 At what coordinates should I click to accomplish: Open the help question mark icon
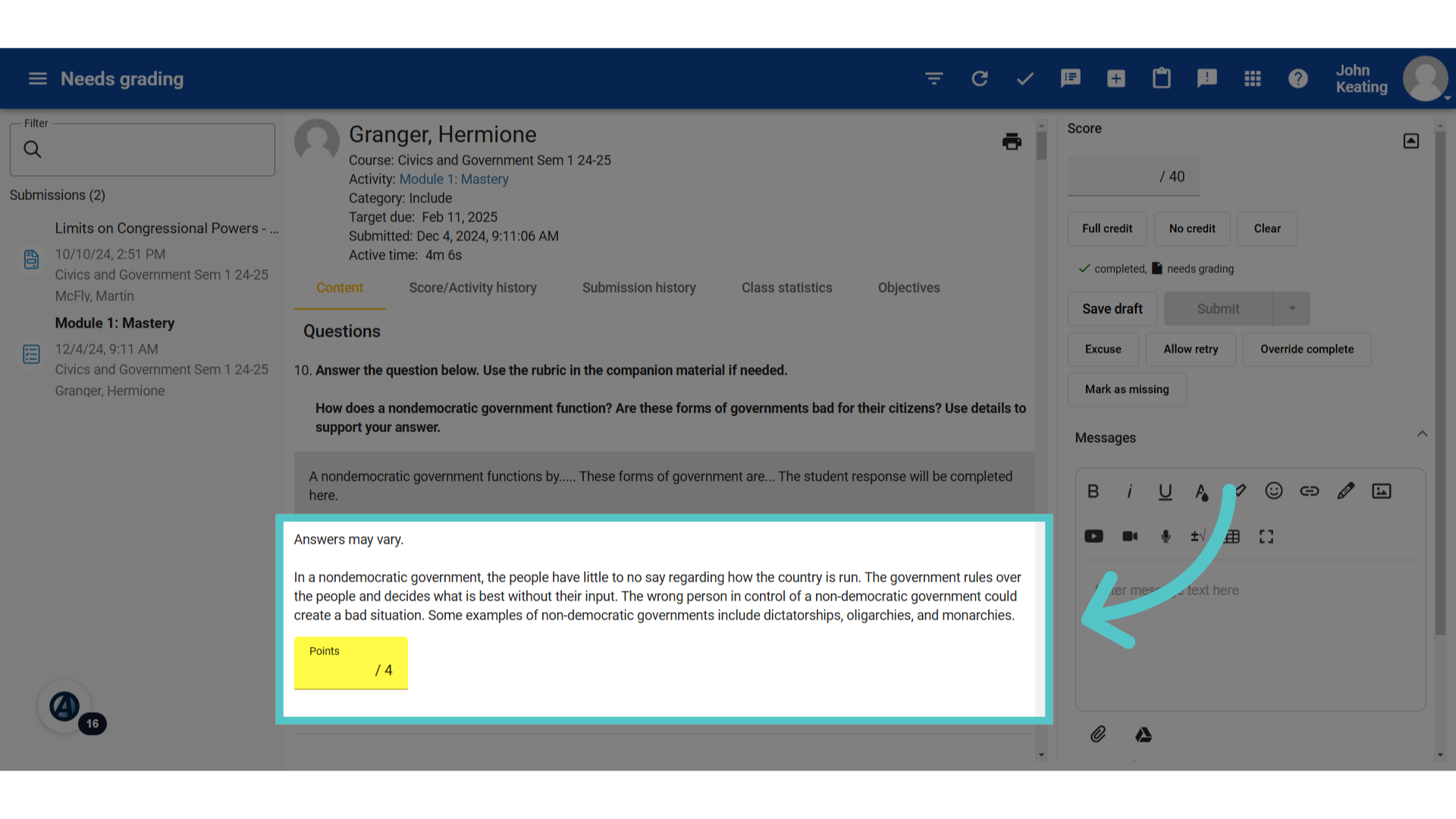coord(1298,79)
